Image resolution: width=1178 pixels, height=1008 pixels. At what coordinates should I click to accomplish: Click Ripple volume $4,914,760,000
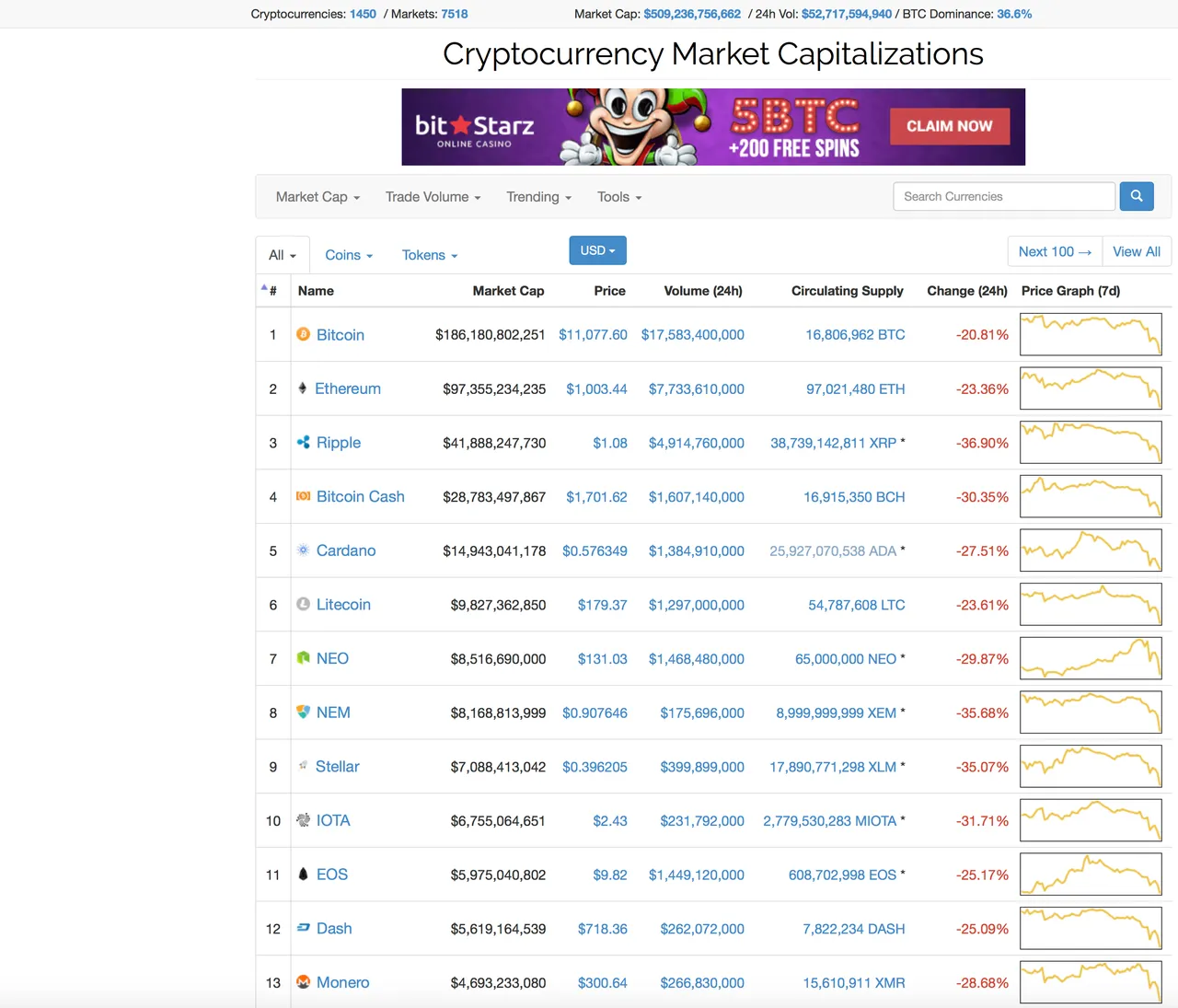tap(697, 443)
